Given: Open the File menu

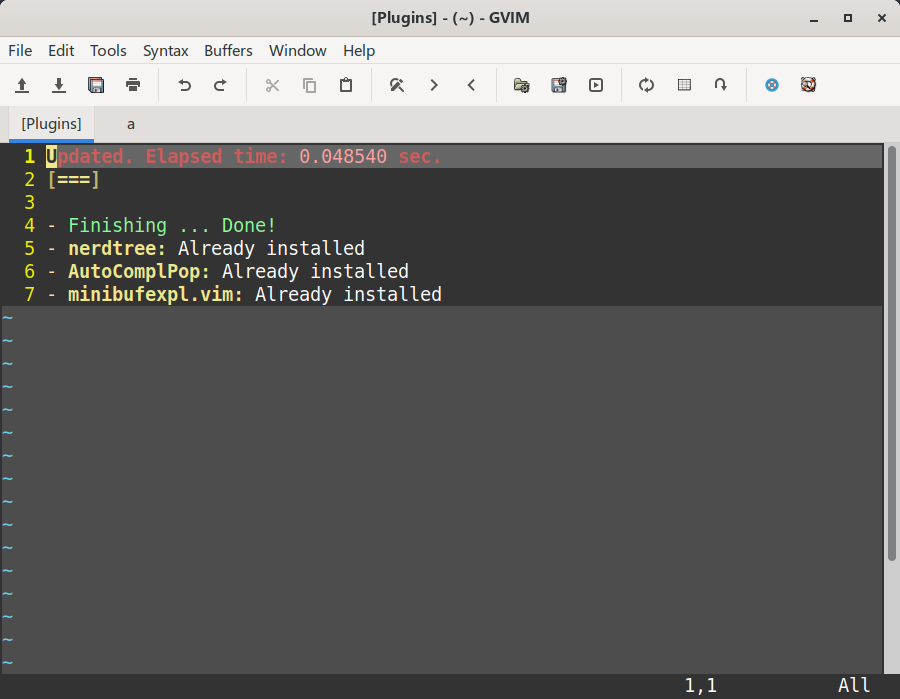Looking at the screenshot, I should click(x=20, y=51).
